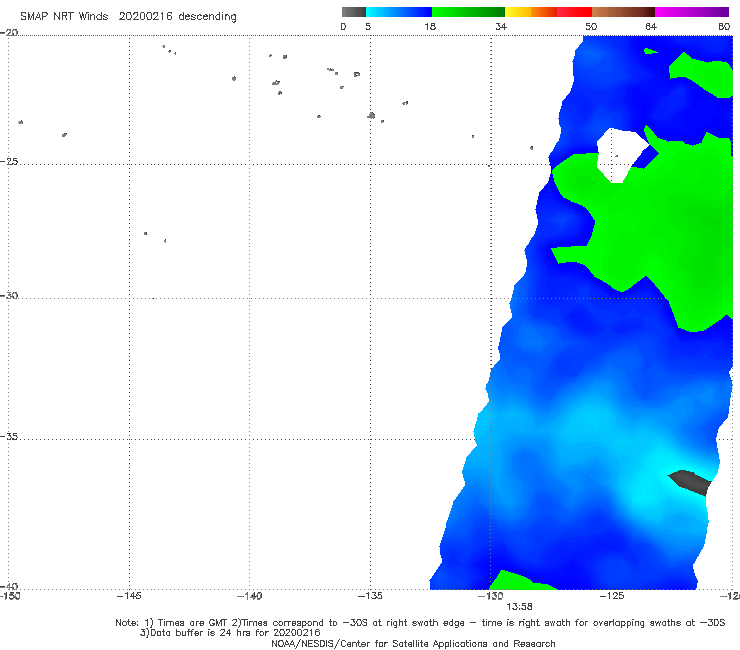Image resolution: width=740 pixels, height=650 pixels.
Task: Click the gray 0-5 segment of color bar
Action: point(353,12)
